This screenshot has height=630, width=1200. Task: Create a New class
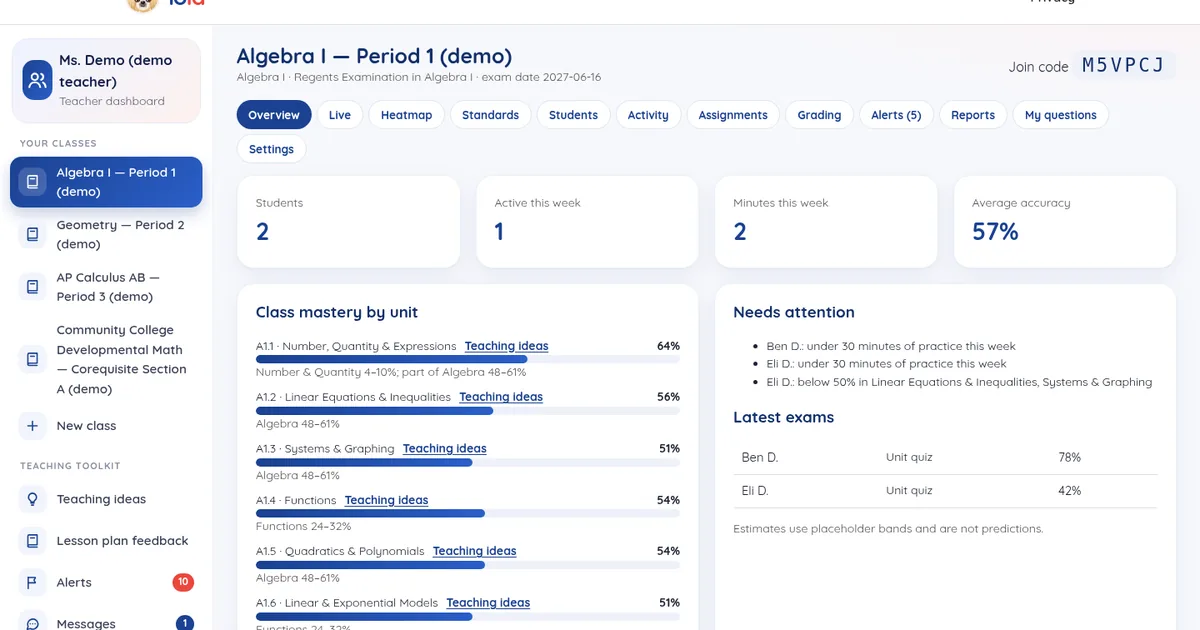(x=106, y=426)
